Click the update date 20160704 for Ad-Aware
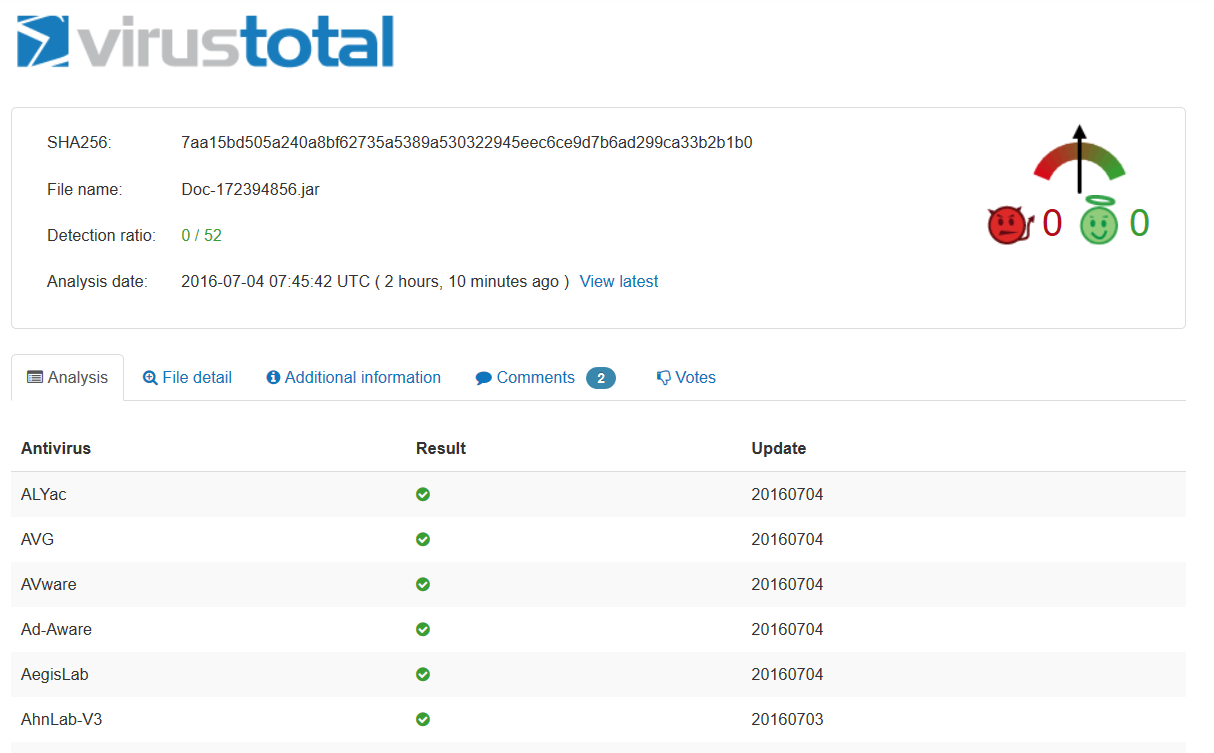 click(788, 629)
